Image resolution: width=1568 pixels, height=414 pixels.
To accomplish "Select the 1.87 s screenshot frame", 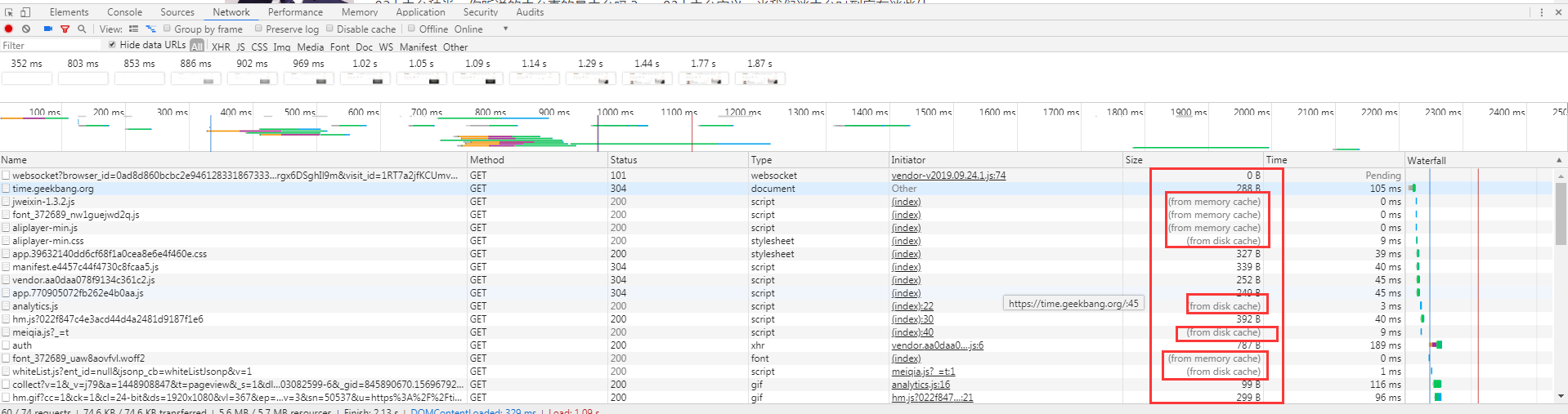I will [760, 78].
